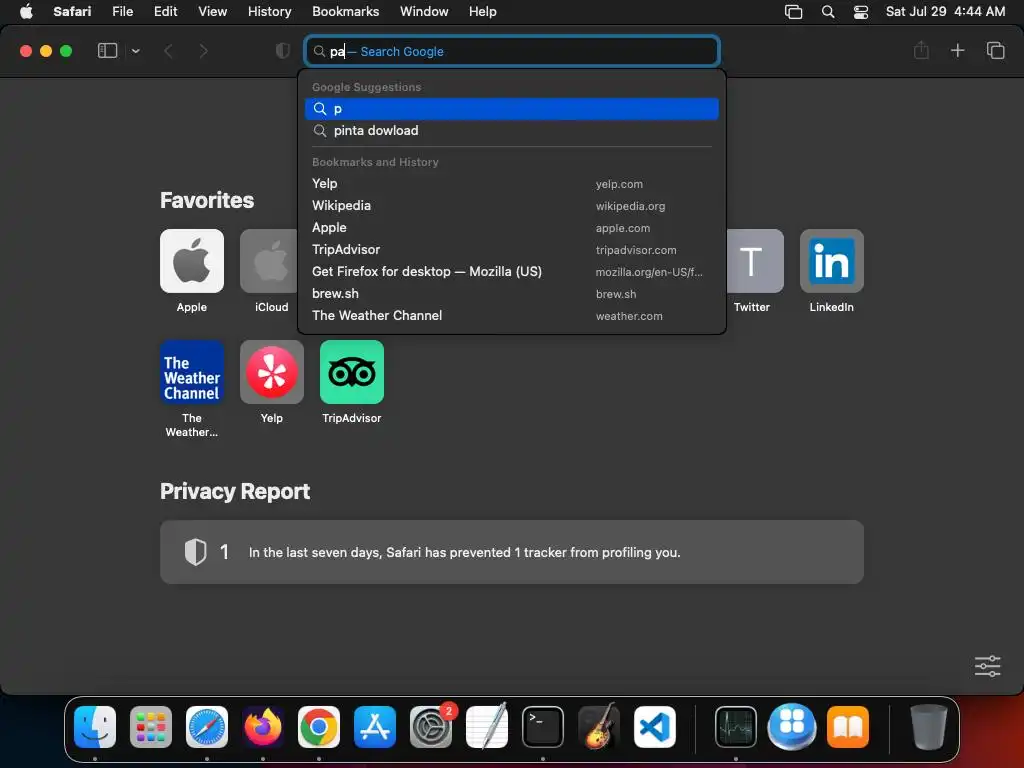
Task: Open LinkedIn favorite tile
Action: click(831, 261)
